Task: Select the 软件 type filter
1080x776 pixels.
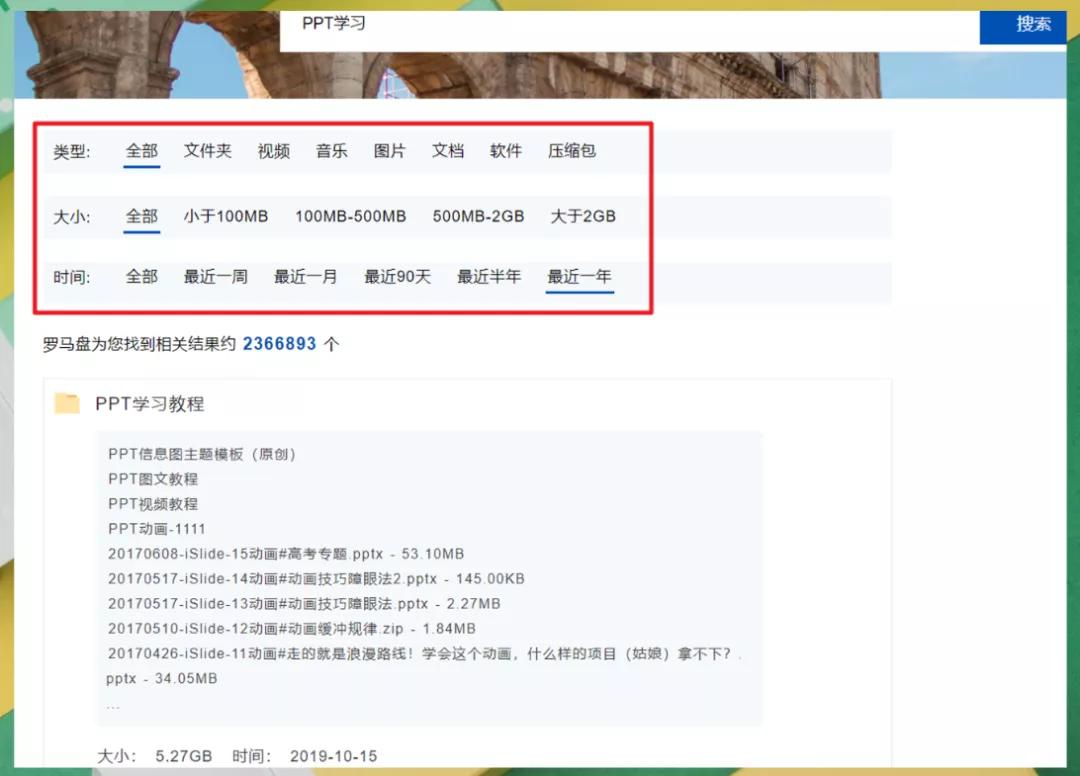Action: click(505, 151)
